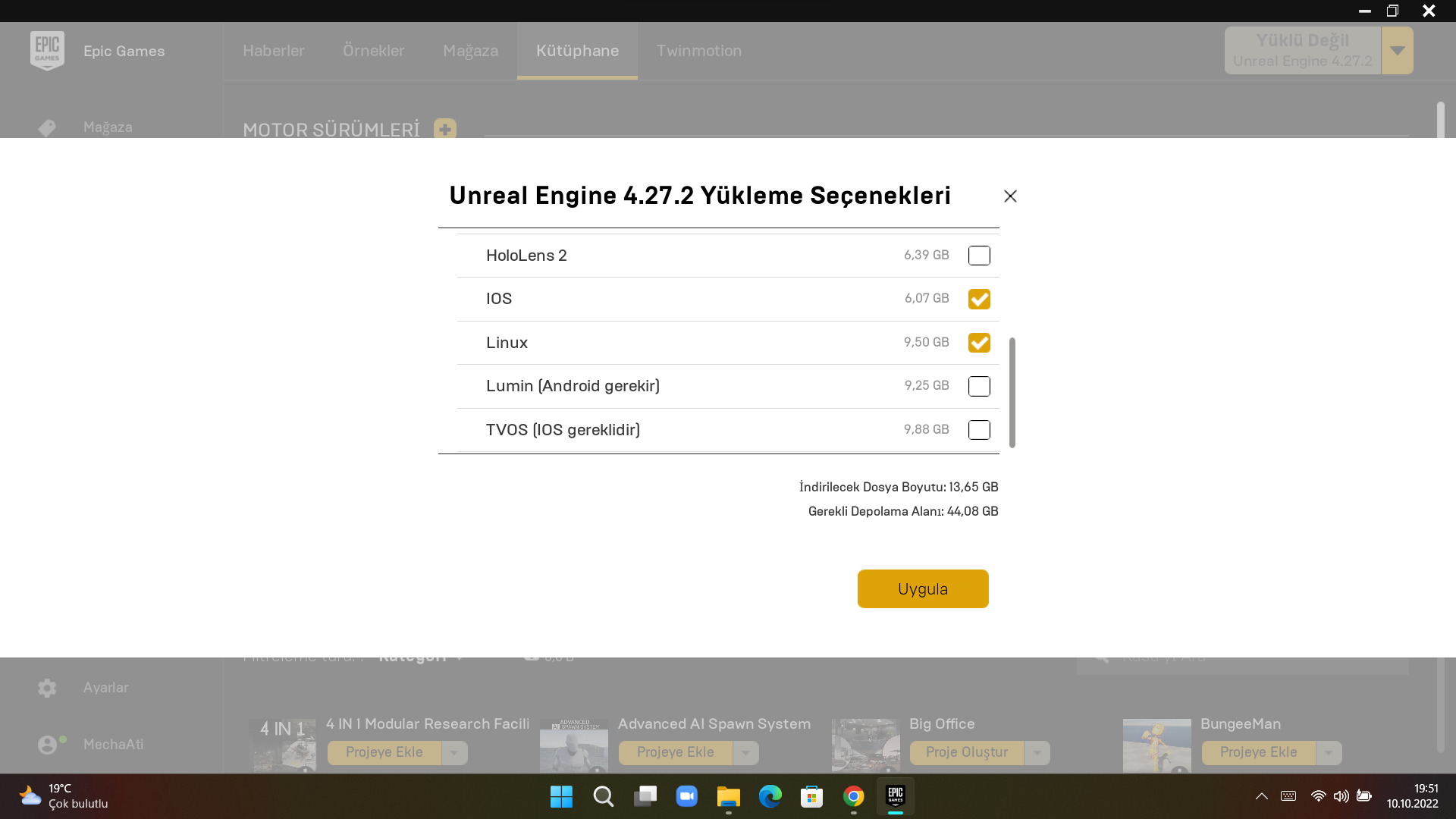Open the Epic Games taskbar icon
This screenshot has width=1456, height=819.
(894, 796)
